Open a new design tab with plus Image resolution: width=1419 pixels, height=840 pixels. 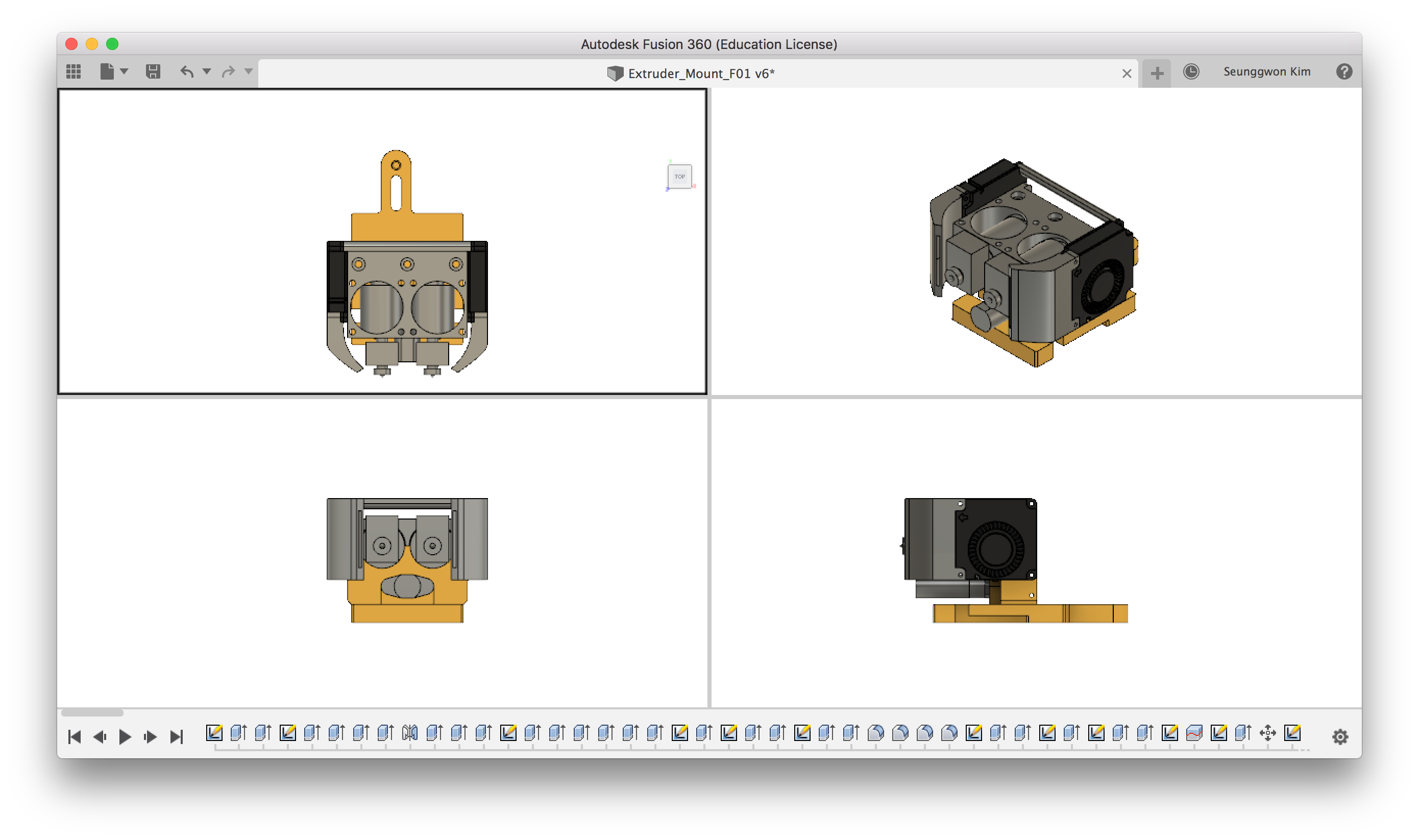tap(1157, 73)
